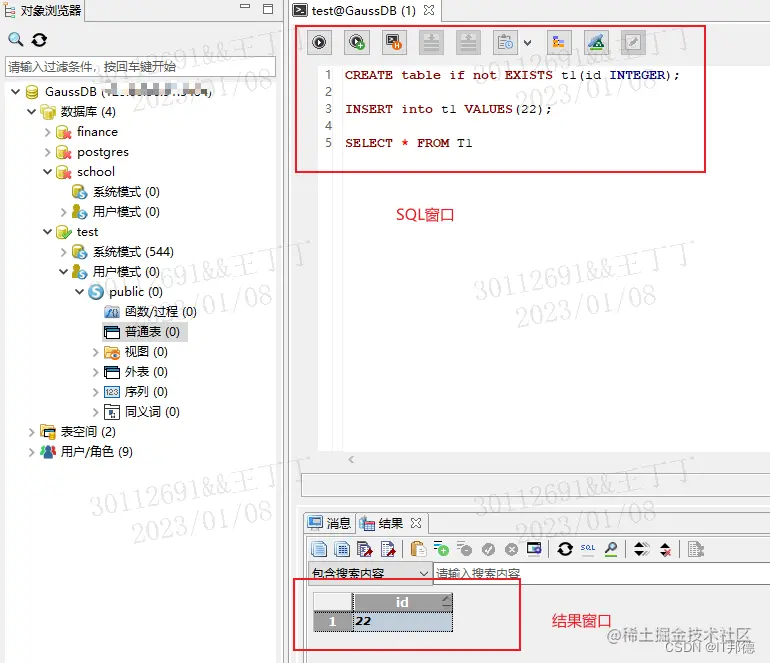
Task: Focus the result search input field
Action: (x=602, y=573)
